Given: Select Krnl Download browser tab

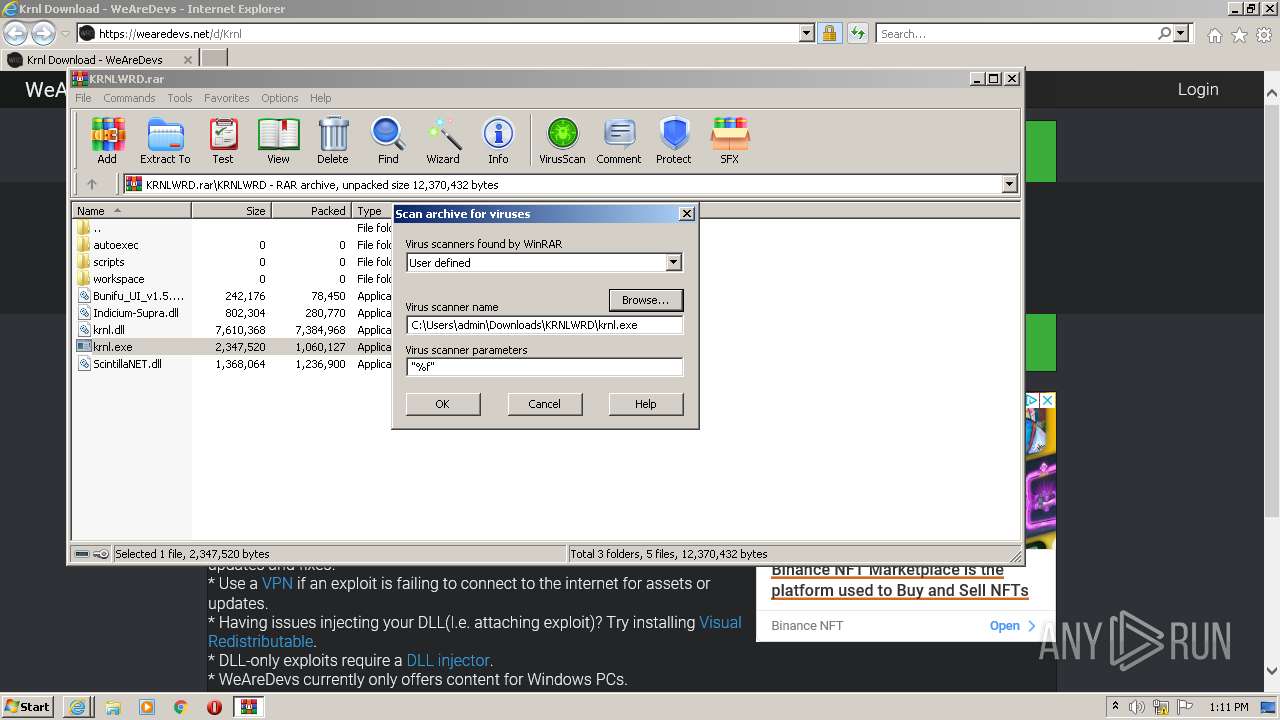Looking at the screenshot, I should (100, 59).
